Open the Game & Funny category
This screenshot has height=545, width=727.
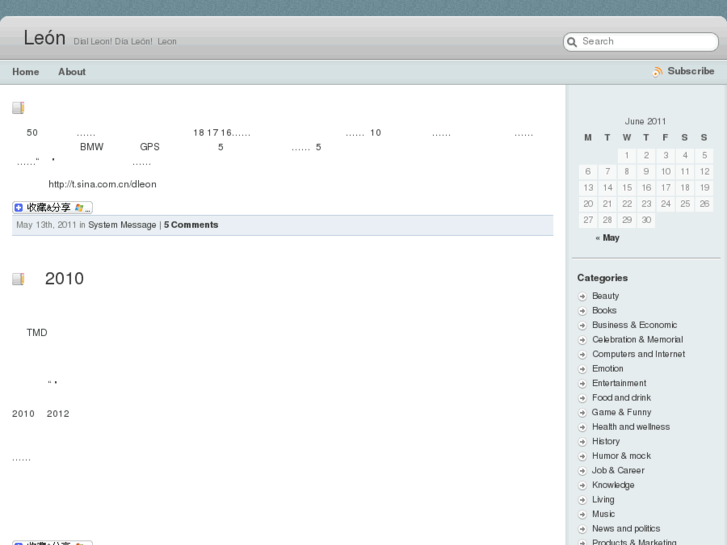(621, 412)
